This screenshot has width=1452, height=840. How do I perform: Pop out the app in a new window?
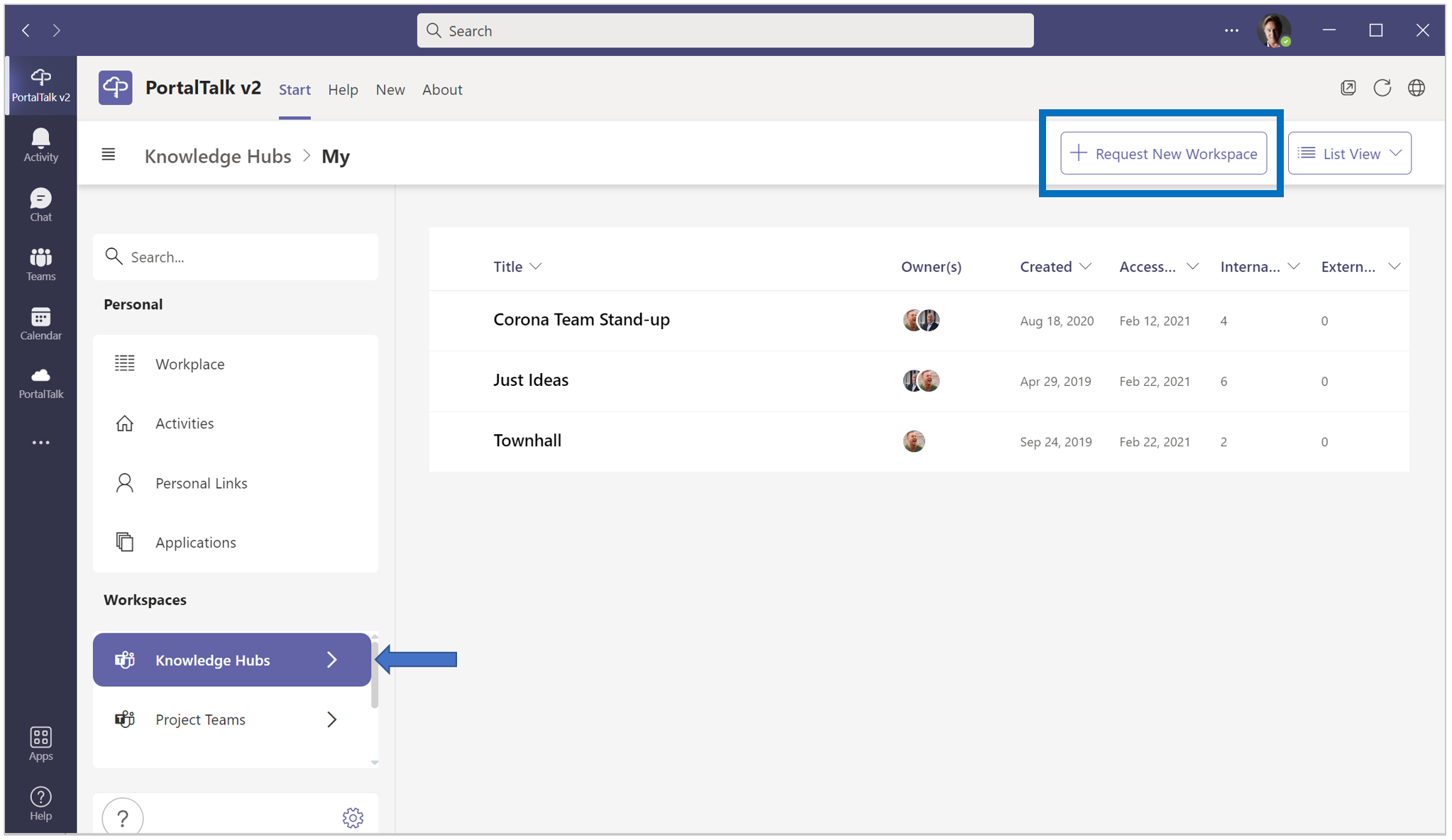1348,88
